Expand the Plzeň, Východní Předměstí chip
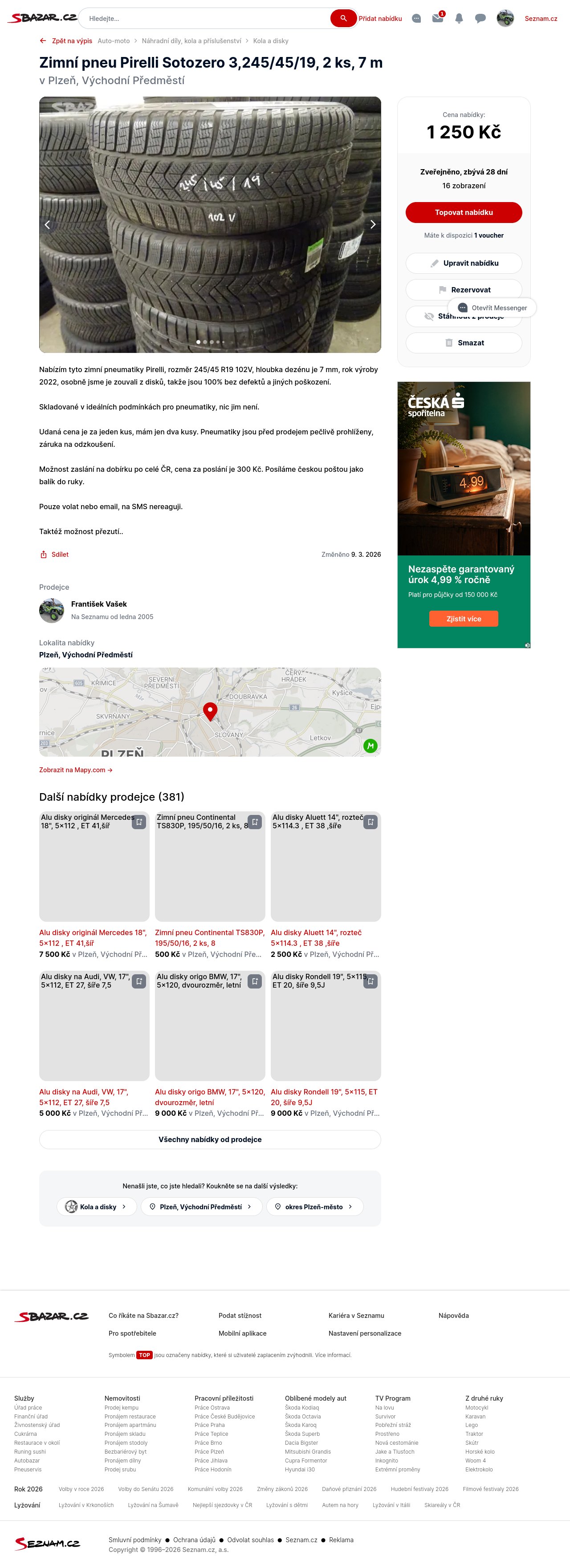The width and height of the screenshot is (570, 1568). tap(202, 1207)
